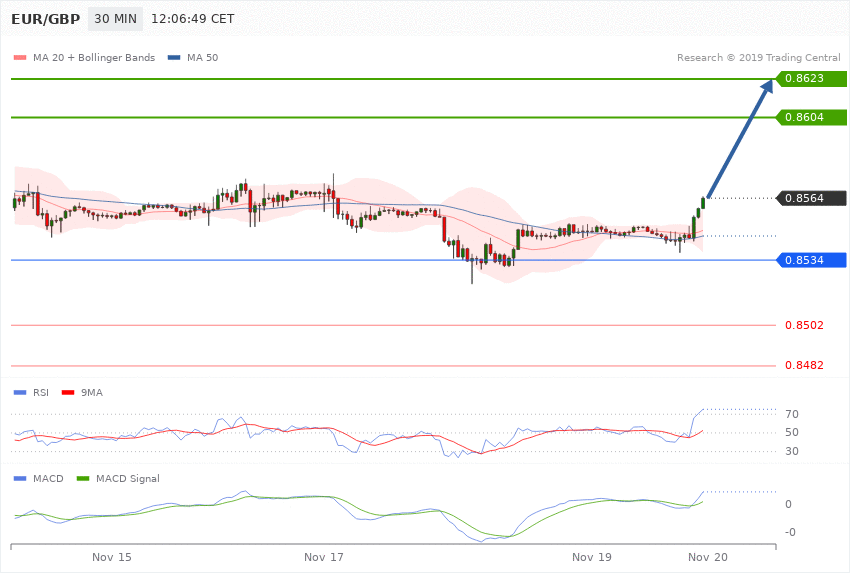Click the Nov 20 date axis label
Image resolution: width=850 pixels, height=576 pixels.
[x=707, y=557]
